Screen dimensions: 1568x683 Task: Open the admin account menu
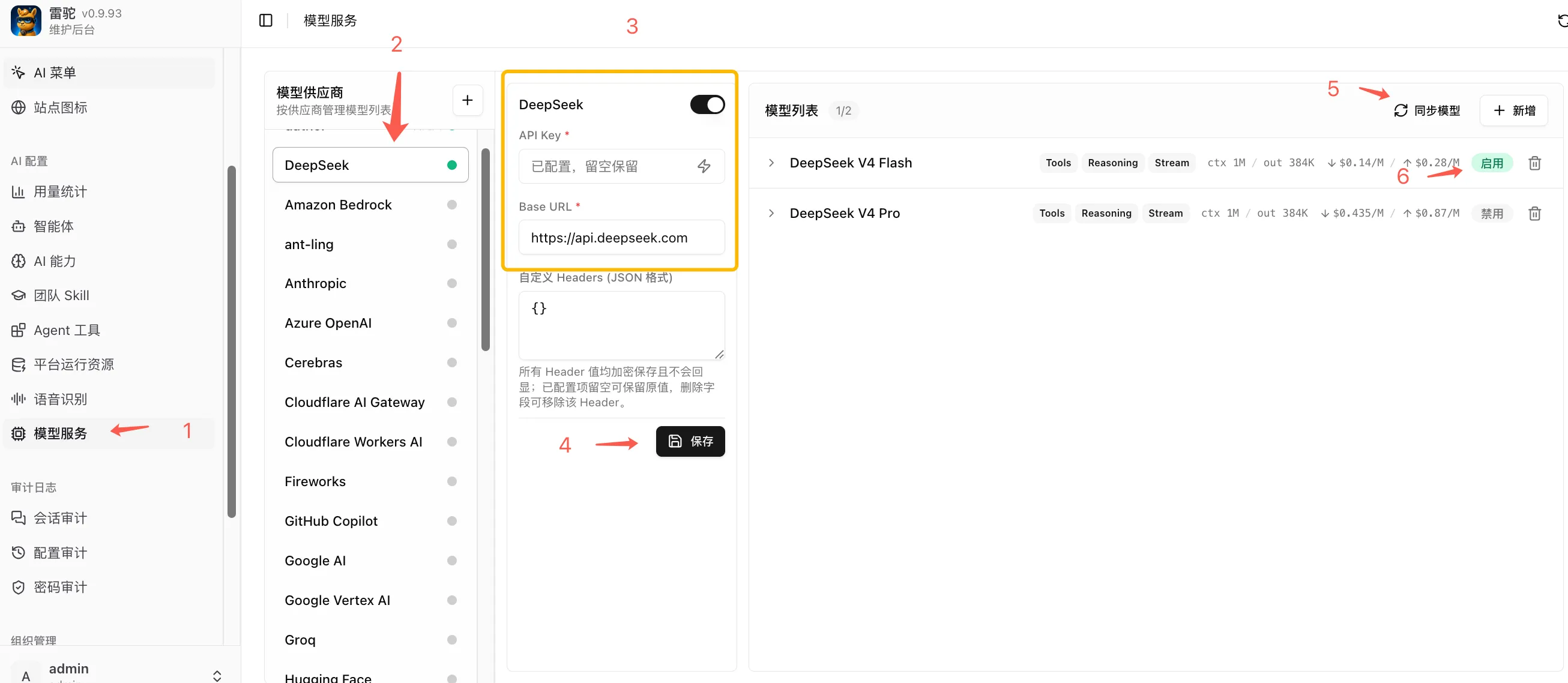[x=119, y=672]
